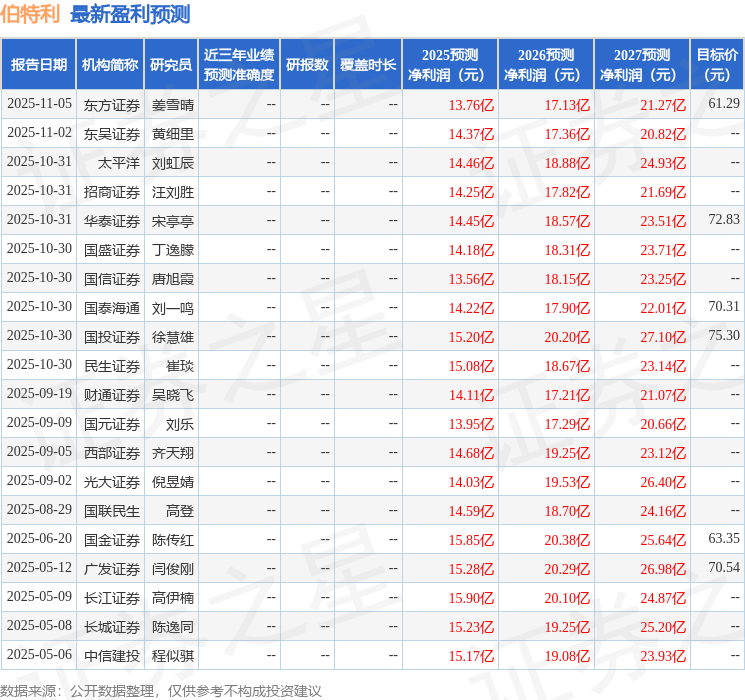Click the target price 75.30
Viewport: 745px width, 700px height.
tap(724, 335)
